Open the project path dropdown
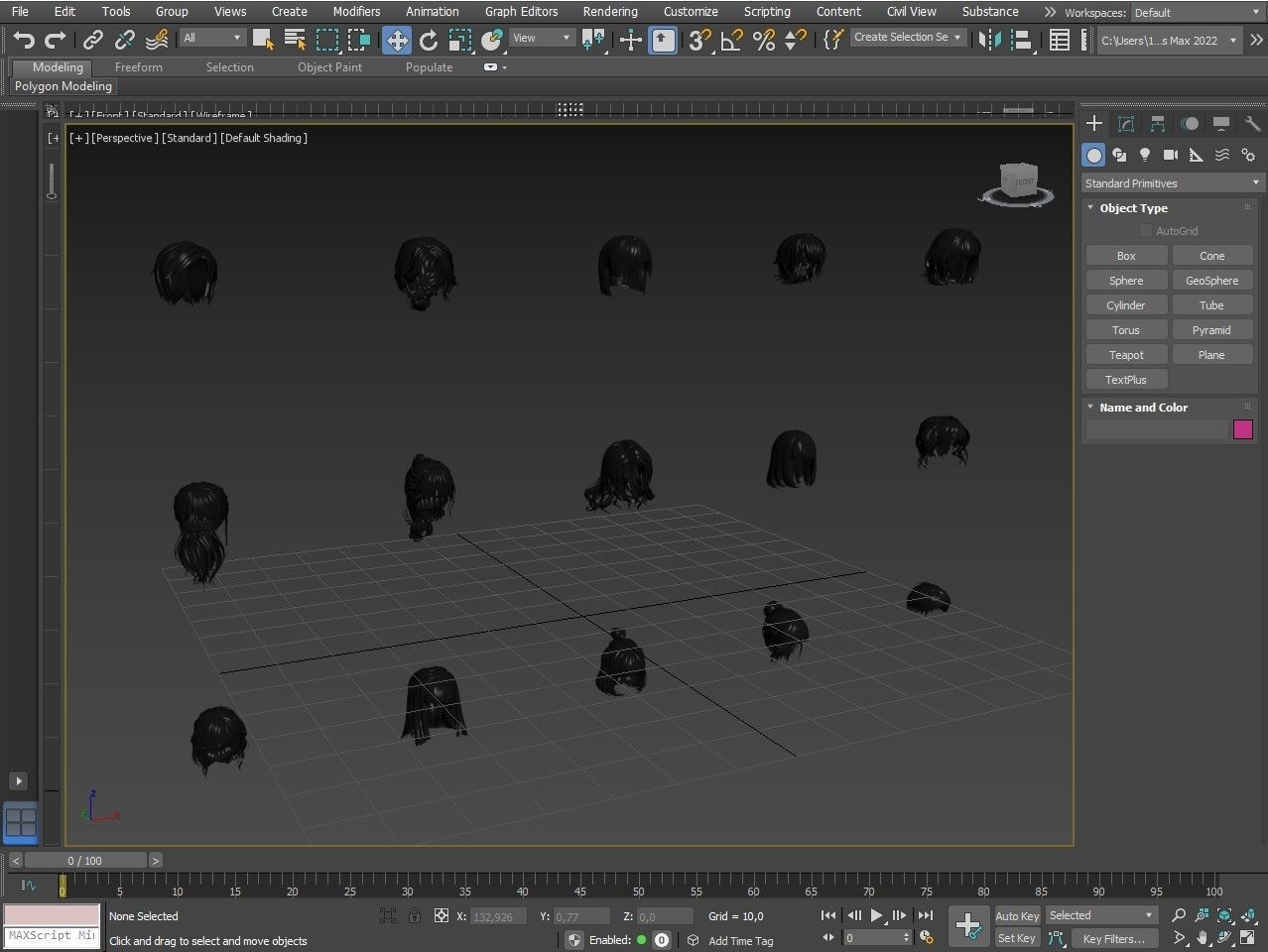This screenshot has height=952, width=1268. point(1170,41)
